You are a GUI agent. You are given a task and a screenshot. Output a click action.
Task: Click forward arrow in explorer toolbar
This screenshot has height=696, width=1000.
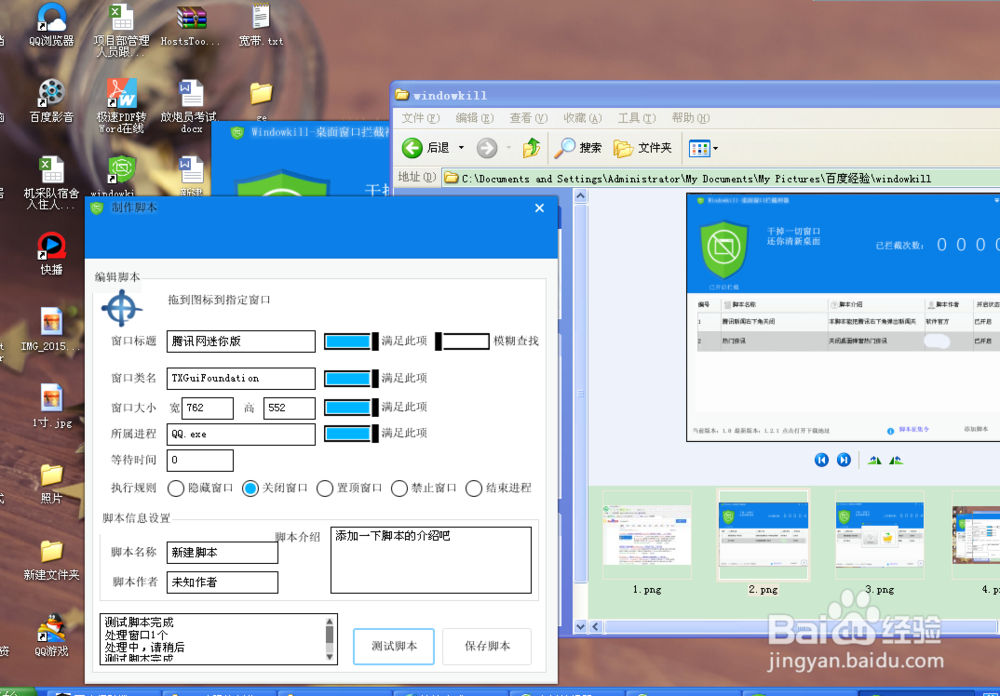coord(487,148)
